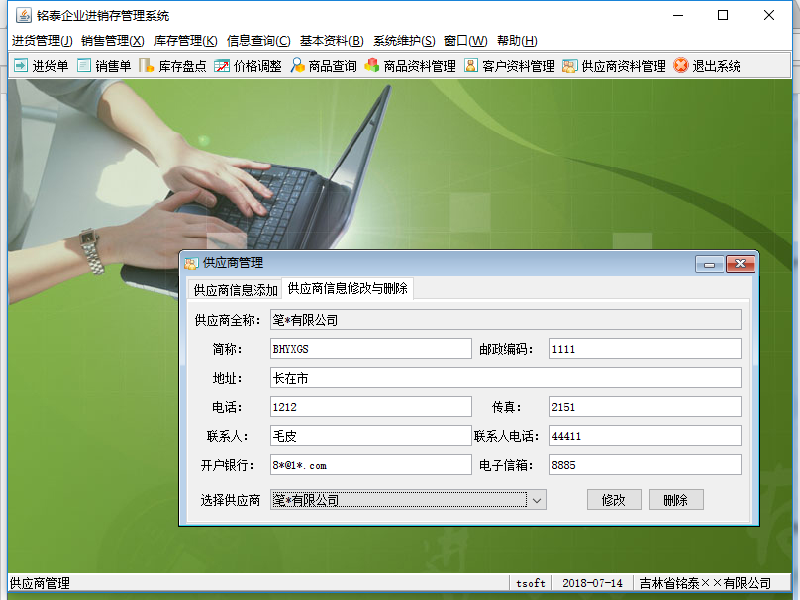
Task: Click the 联系人电话 input field
Action: click(645, 436)
